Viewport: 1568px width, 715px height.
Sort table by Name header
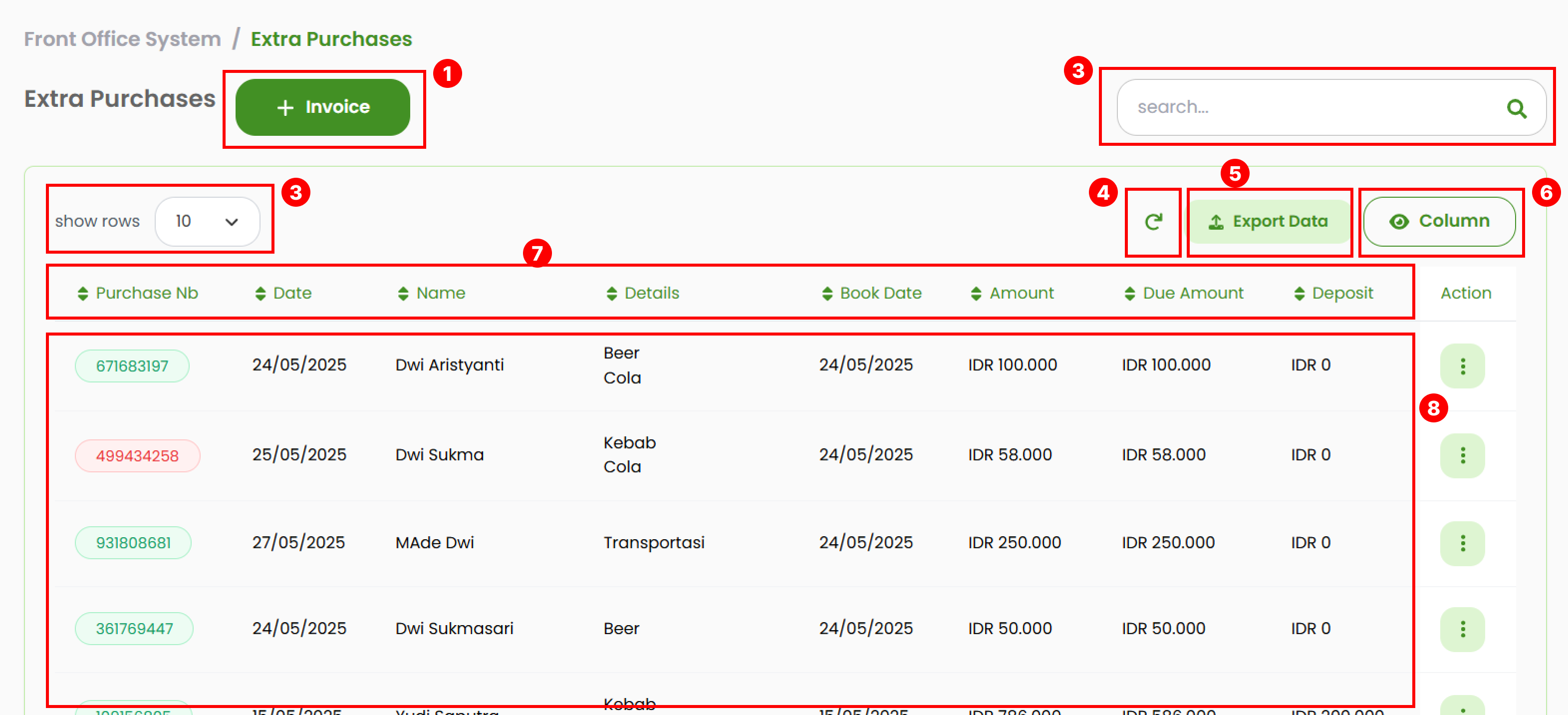[440, 294]
